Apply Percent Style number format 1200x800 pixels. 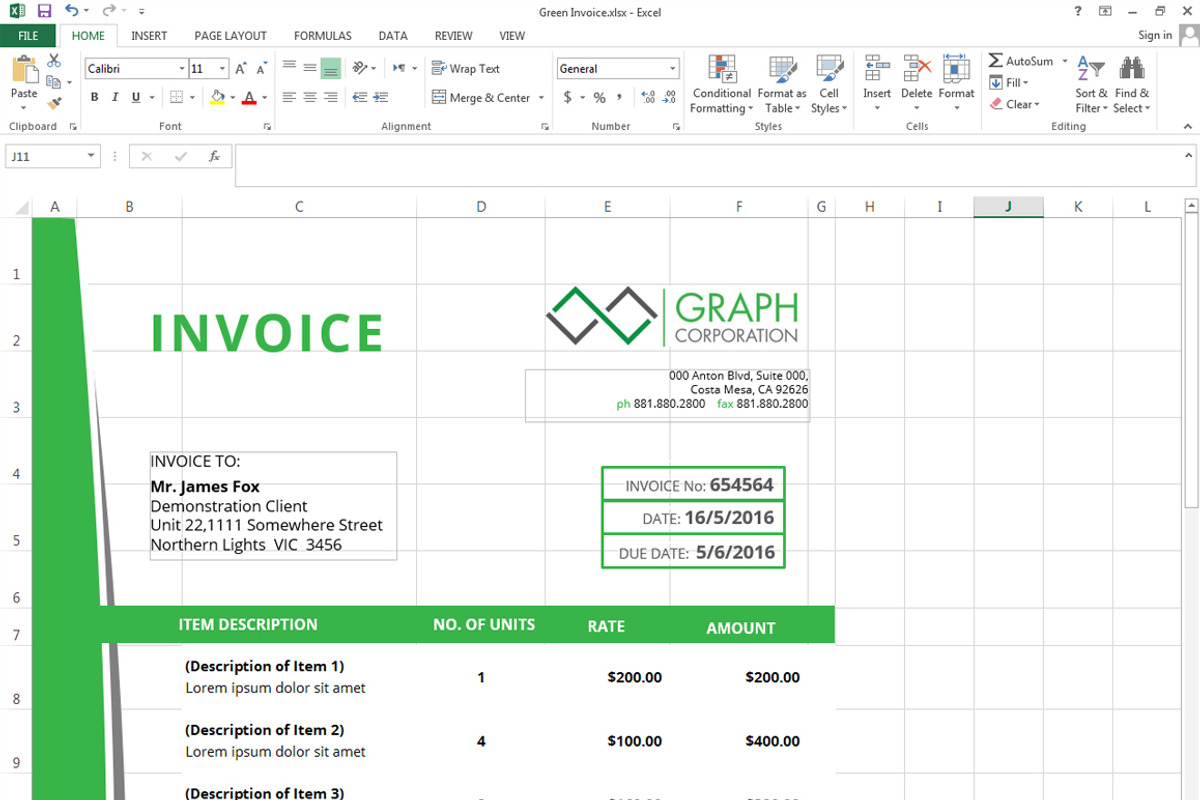(x=599, y=98)
